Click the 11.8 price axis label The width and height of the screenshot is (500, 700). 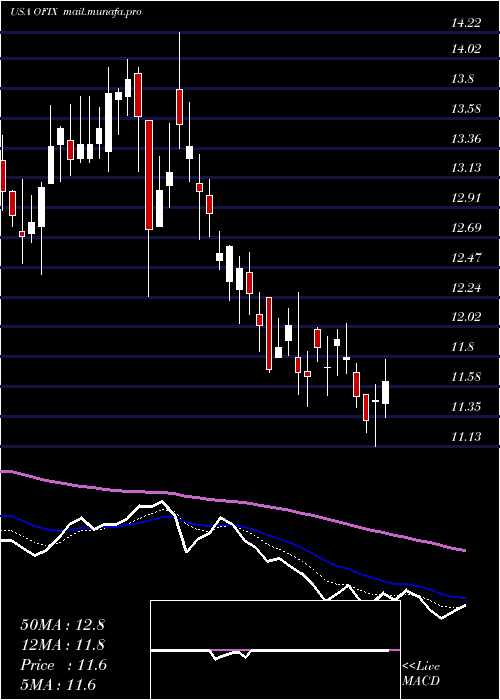(x=462, y=347)
